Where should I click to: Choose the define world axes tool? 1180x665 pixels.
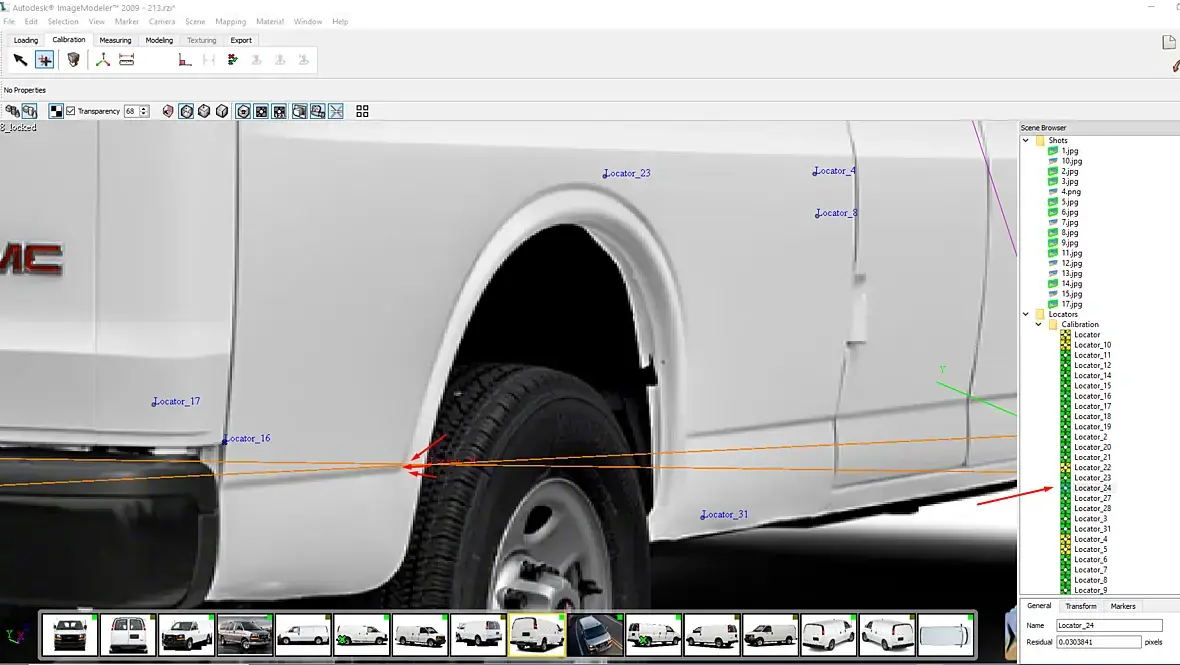coord(102,60)
